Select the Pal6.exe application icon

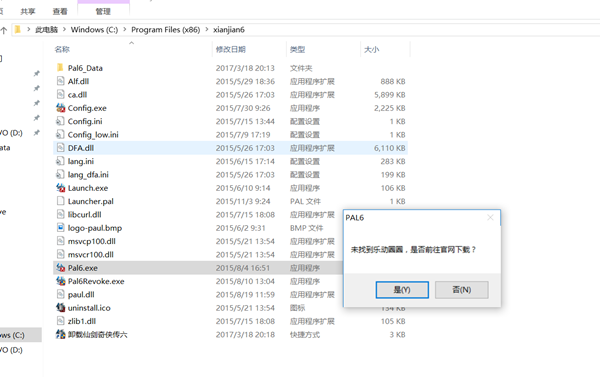[60, 268]
